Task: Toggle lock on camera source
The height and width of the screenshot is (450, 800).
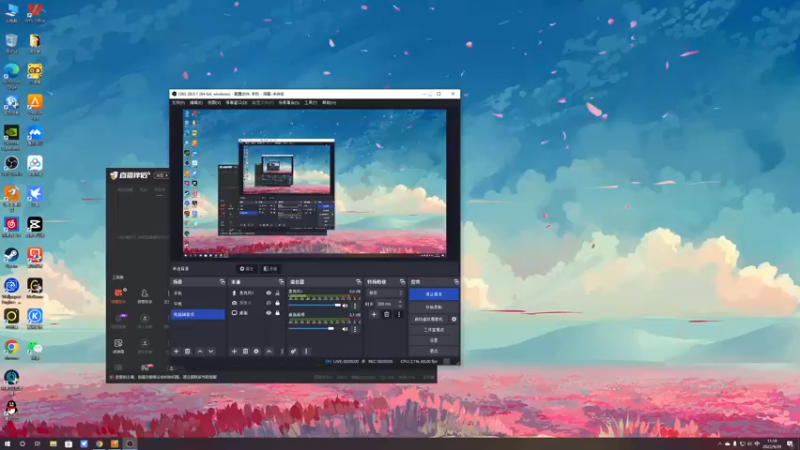Action: [278, 303]
